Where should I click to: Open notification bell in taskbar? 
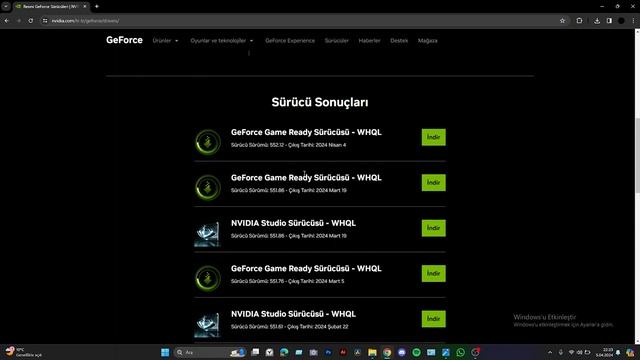pos(618,352)
